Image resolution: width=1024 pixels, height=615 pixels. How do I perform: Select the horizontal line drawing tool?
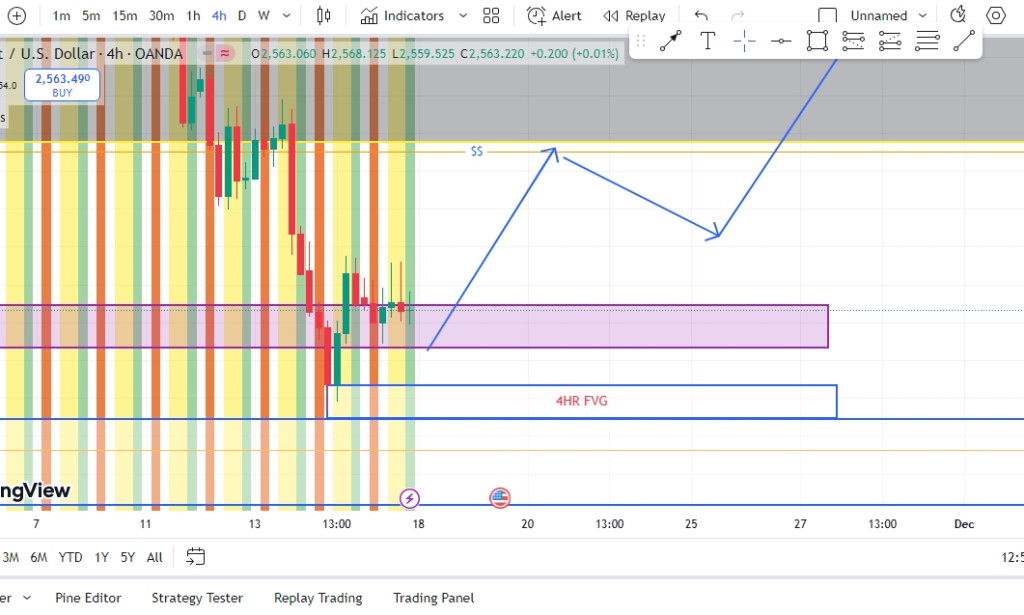coord(781,41)
